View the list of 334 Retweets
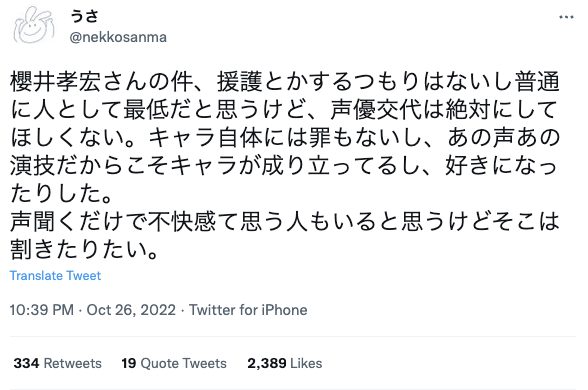 tap(57, 363)
